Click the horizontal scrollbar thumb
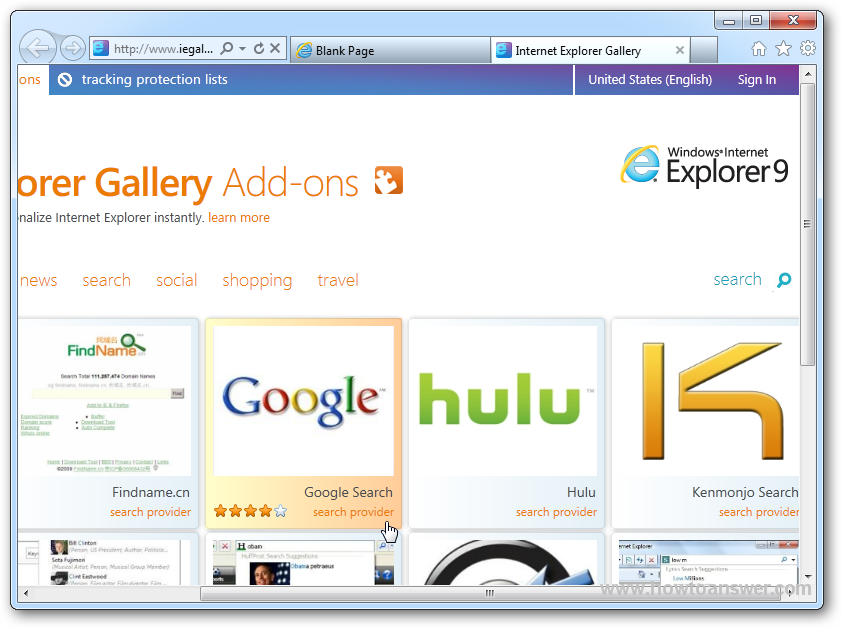Viewport: 842px width, 628px height. [x=489, y=593]
